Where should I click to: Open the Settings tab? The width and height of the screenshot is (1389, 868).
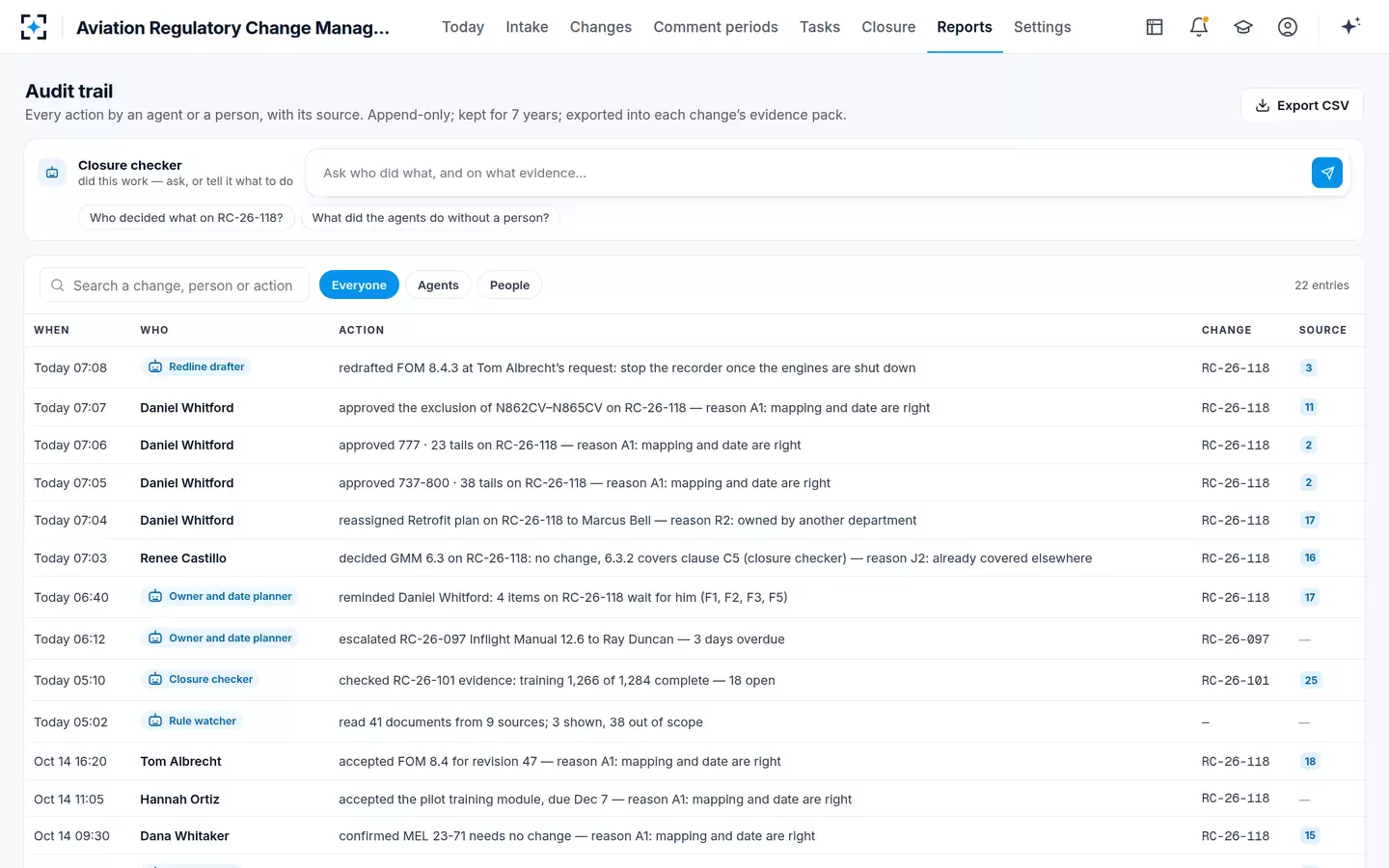click(1042, 27)
